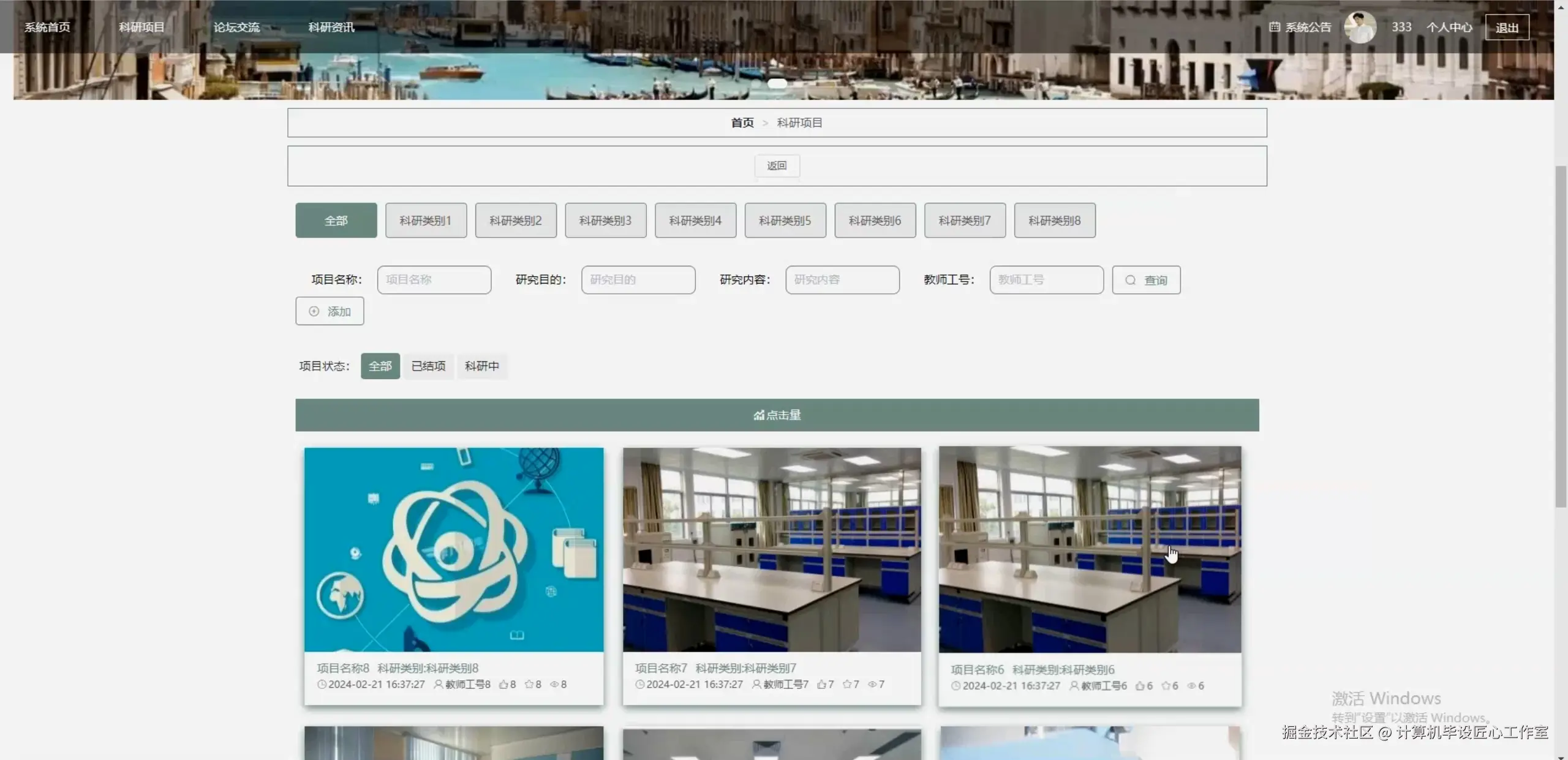
Task: Select 已结项 project status filter
Action: pos(428,366)
